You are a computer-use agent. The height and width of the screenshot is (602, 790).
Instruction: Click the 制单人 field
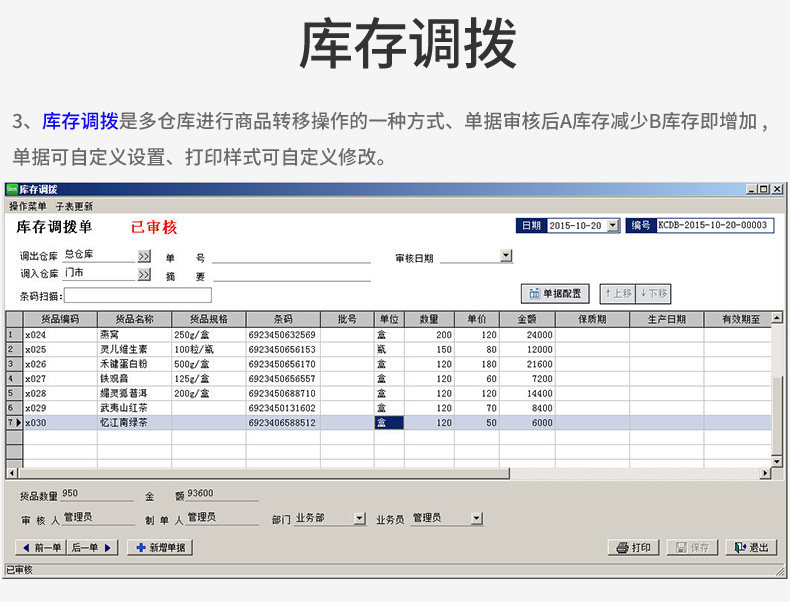pos(222,518)
